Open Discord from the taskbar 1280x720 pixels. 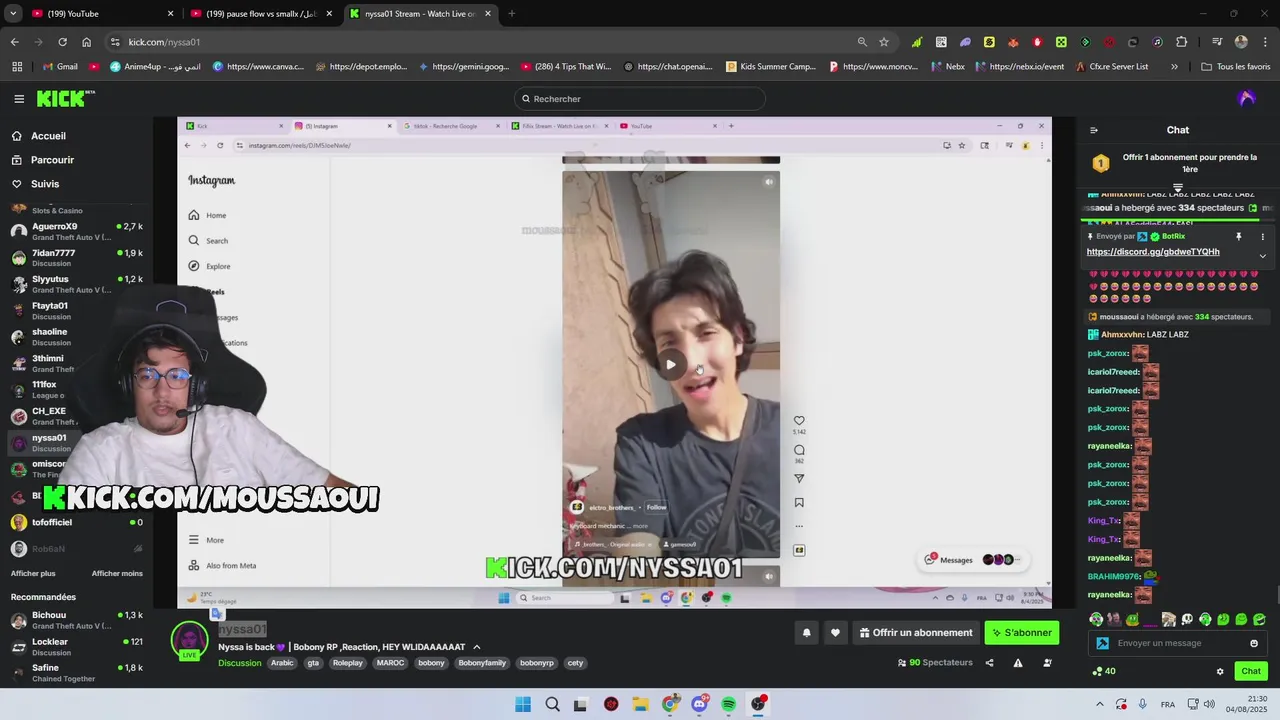pyautogui.click(x=699, y=704)
